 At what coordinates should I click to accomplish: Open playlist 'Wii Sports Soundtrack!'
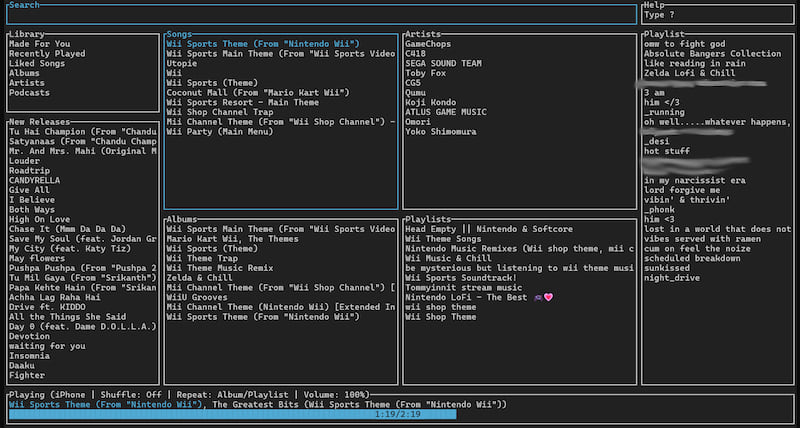461,278
